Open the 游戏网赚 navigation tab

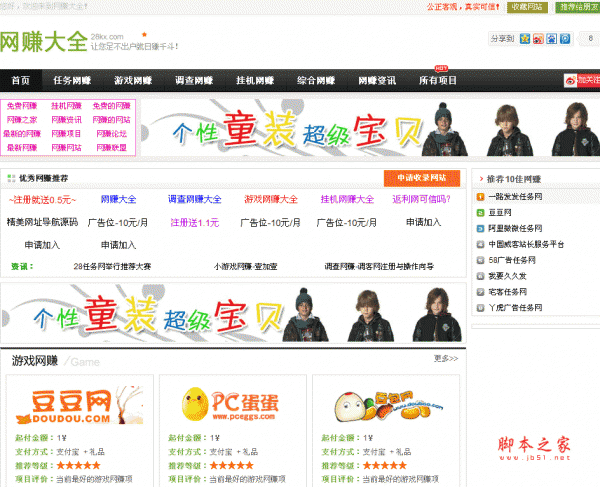[x=133, y=80]
